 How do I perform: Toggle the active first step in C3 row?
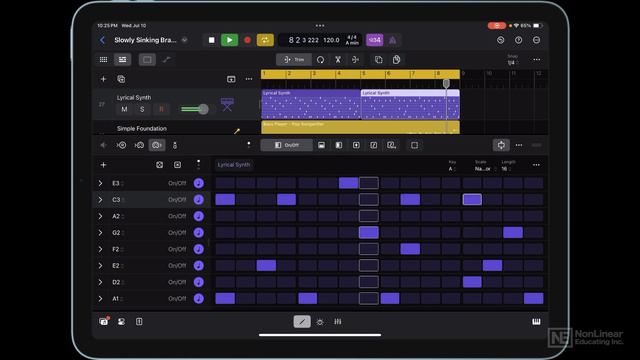[225, 199]
